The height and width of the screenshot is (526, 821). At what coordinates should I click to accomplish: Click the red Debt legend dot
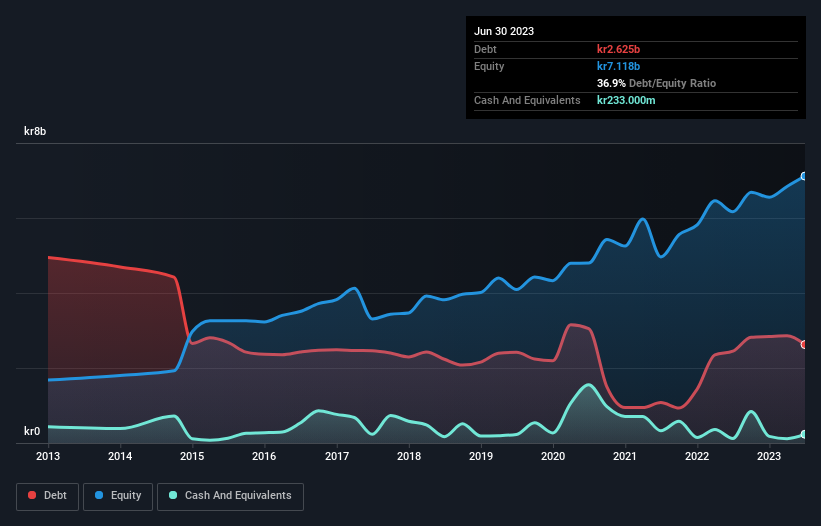32,495
